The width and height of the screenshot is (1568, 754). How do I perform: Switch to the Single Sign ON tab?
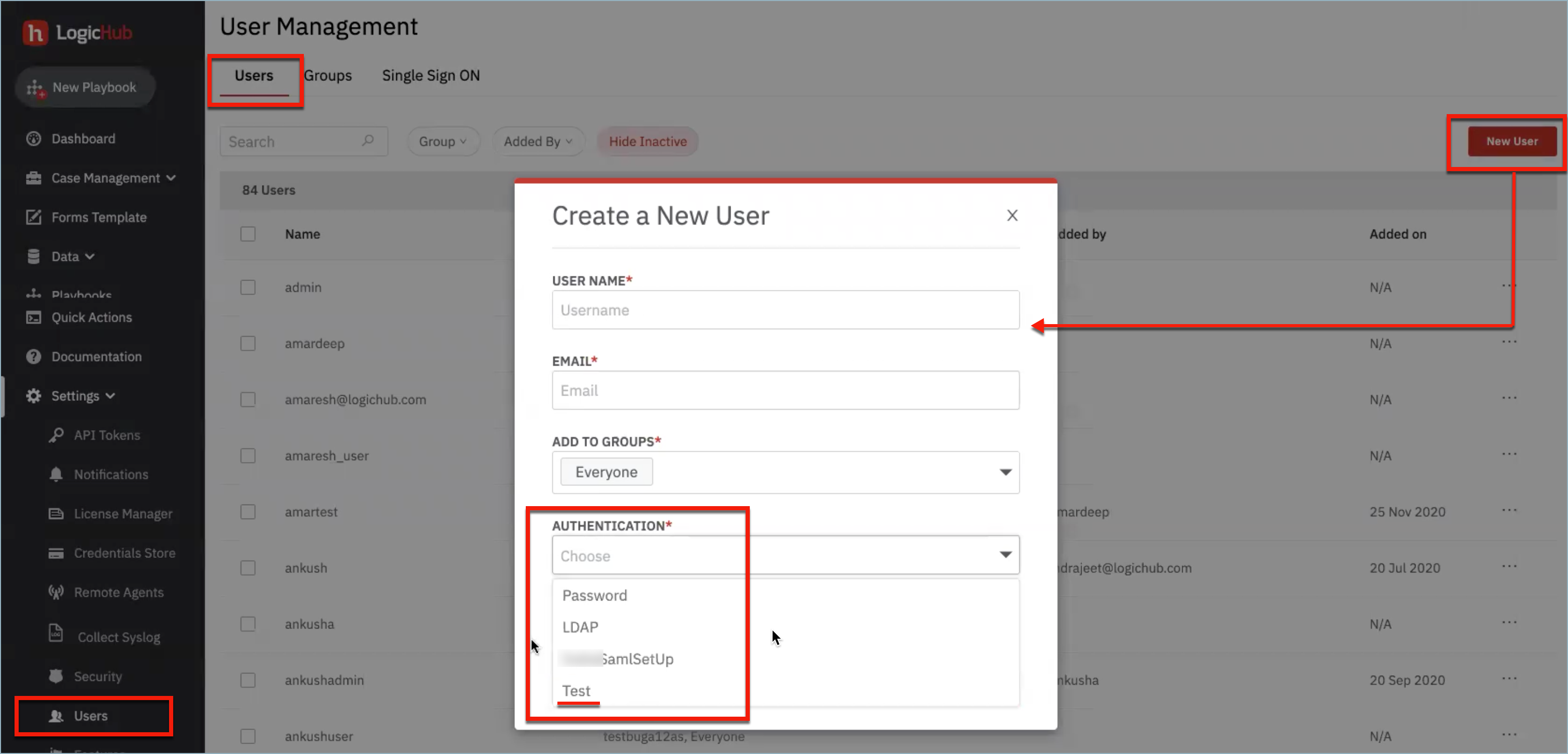[x=431, y=76]
